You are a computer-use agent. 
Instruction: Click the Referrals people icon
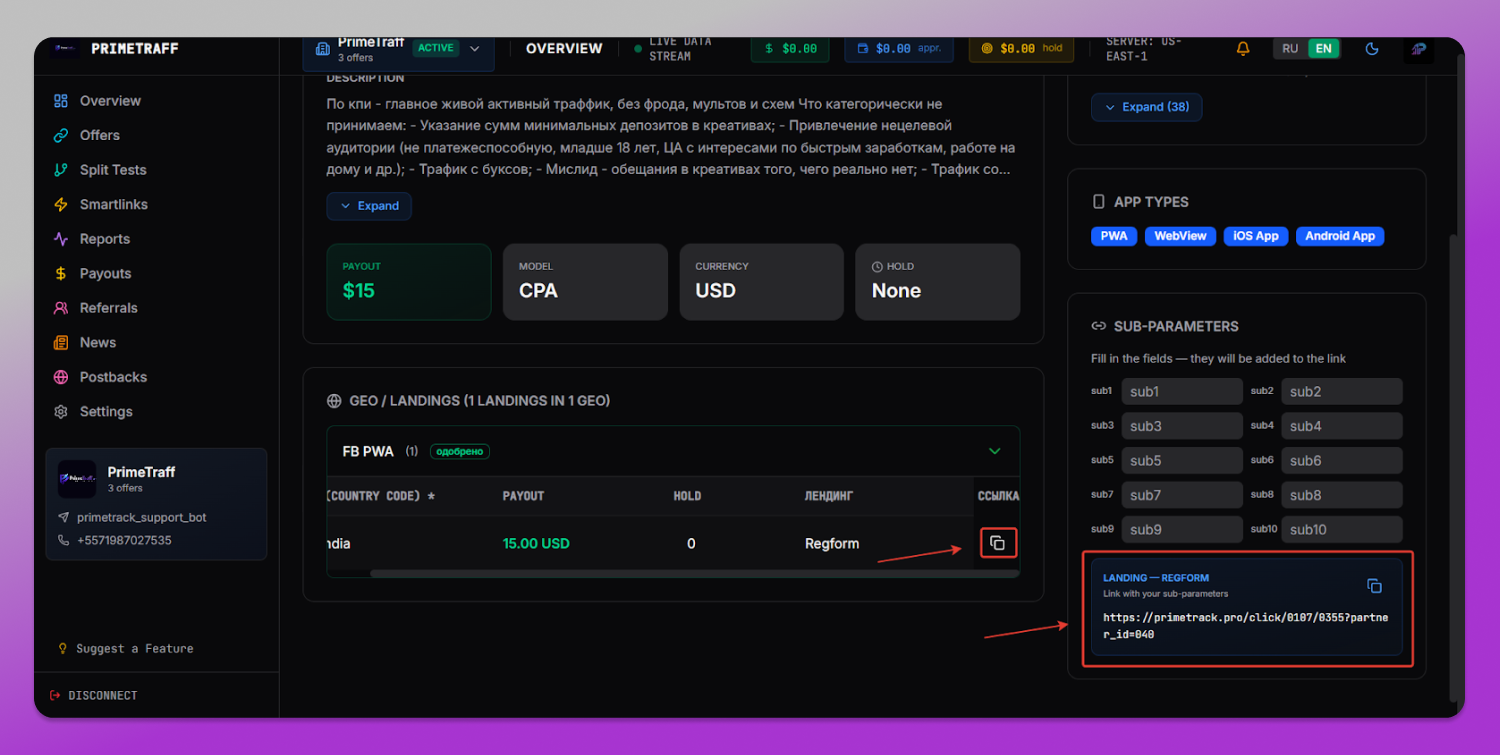pos(61,308)
